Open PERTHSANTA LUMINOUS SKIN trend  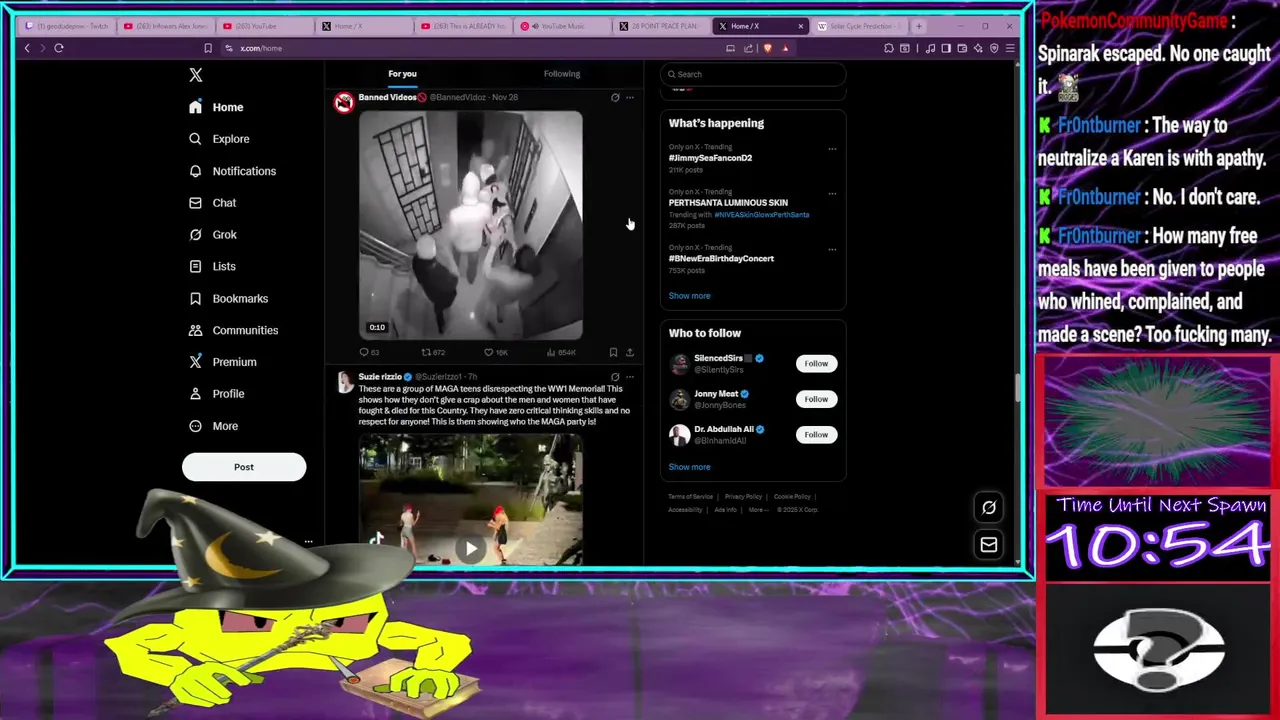coord(728,203)
